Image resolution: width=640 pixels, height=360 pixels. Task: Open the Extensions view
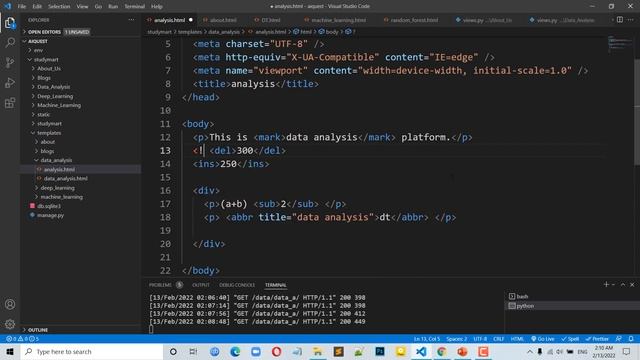pyautogui.click(x=10, y=102)
